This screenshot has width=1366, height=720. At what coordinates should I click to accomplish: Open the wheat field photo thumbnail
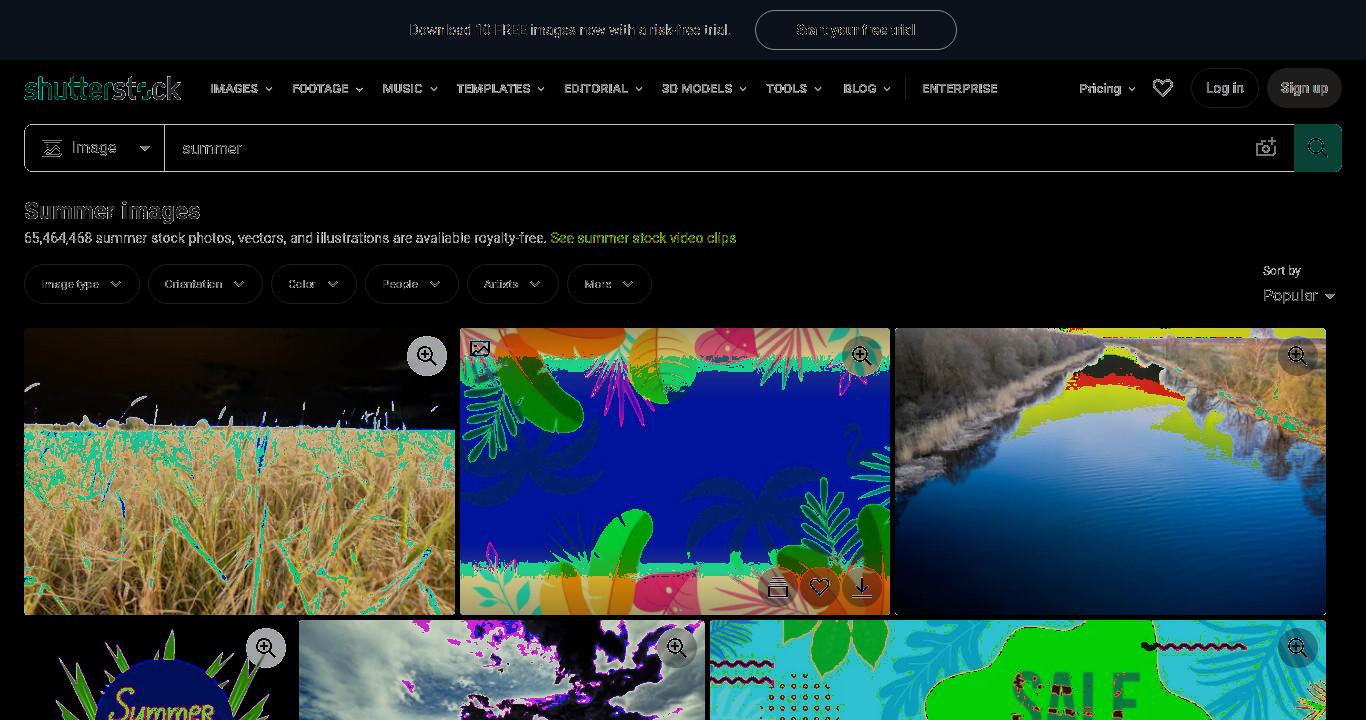click(239, 471)
